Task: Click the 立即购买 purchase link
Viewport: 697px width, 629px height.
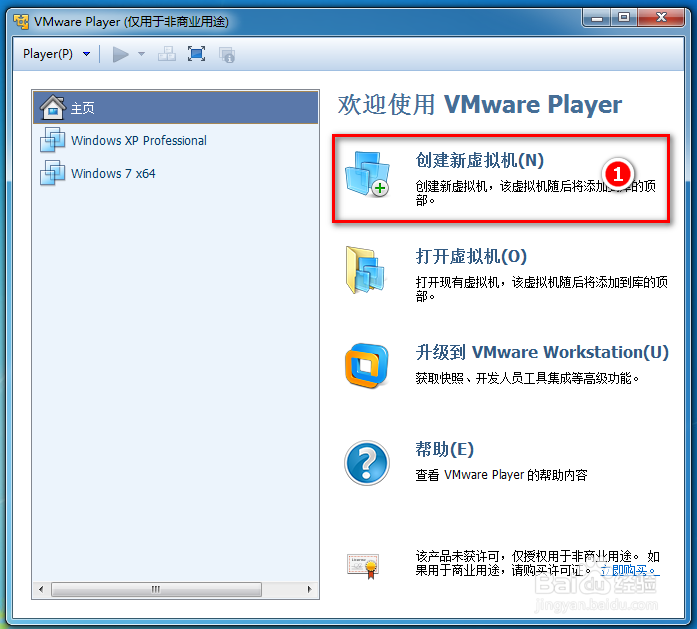Action: pyautogui.click(x=629, y=570)
